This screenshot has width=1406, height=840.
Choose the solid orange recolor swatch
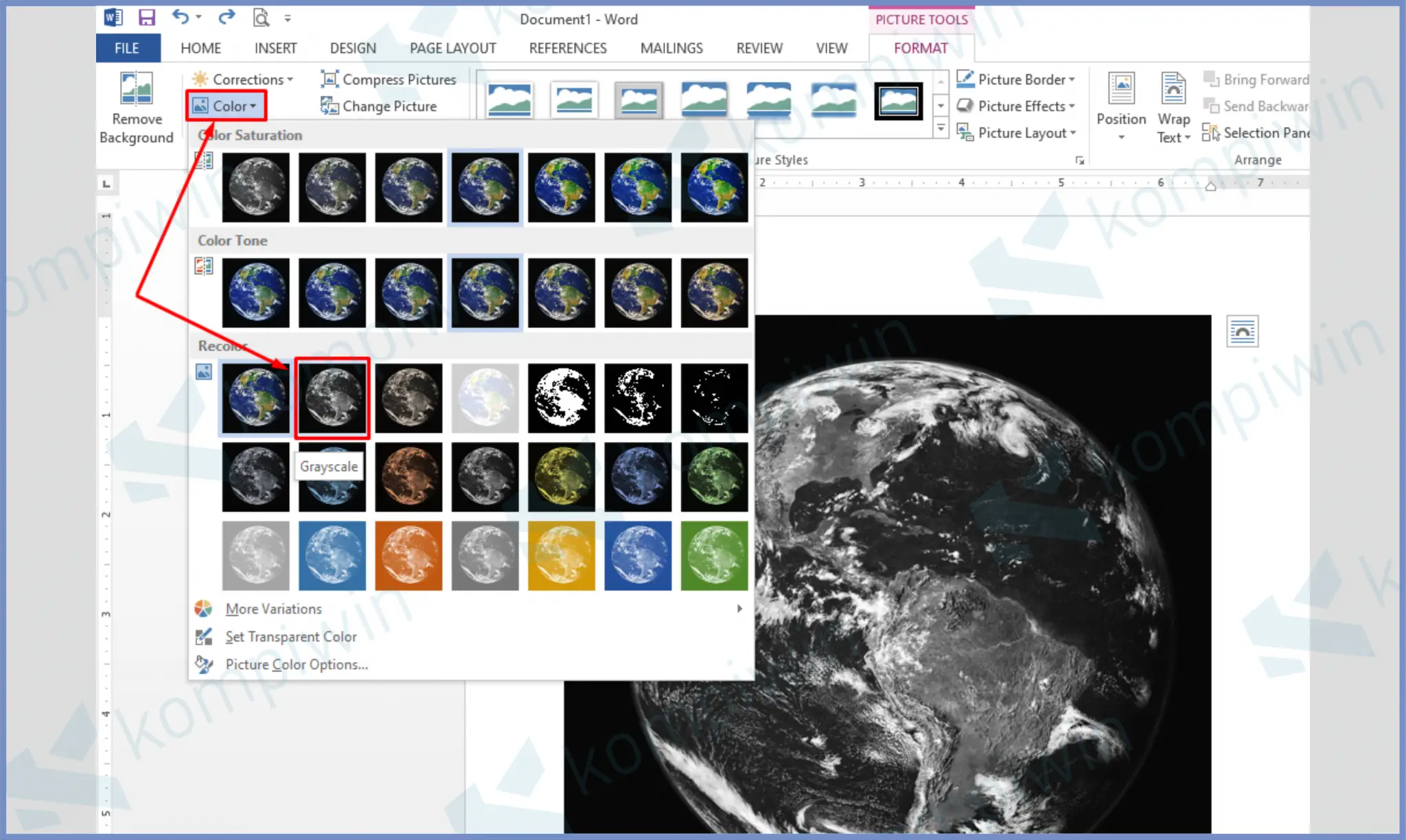408,556
